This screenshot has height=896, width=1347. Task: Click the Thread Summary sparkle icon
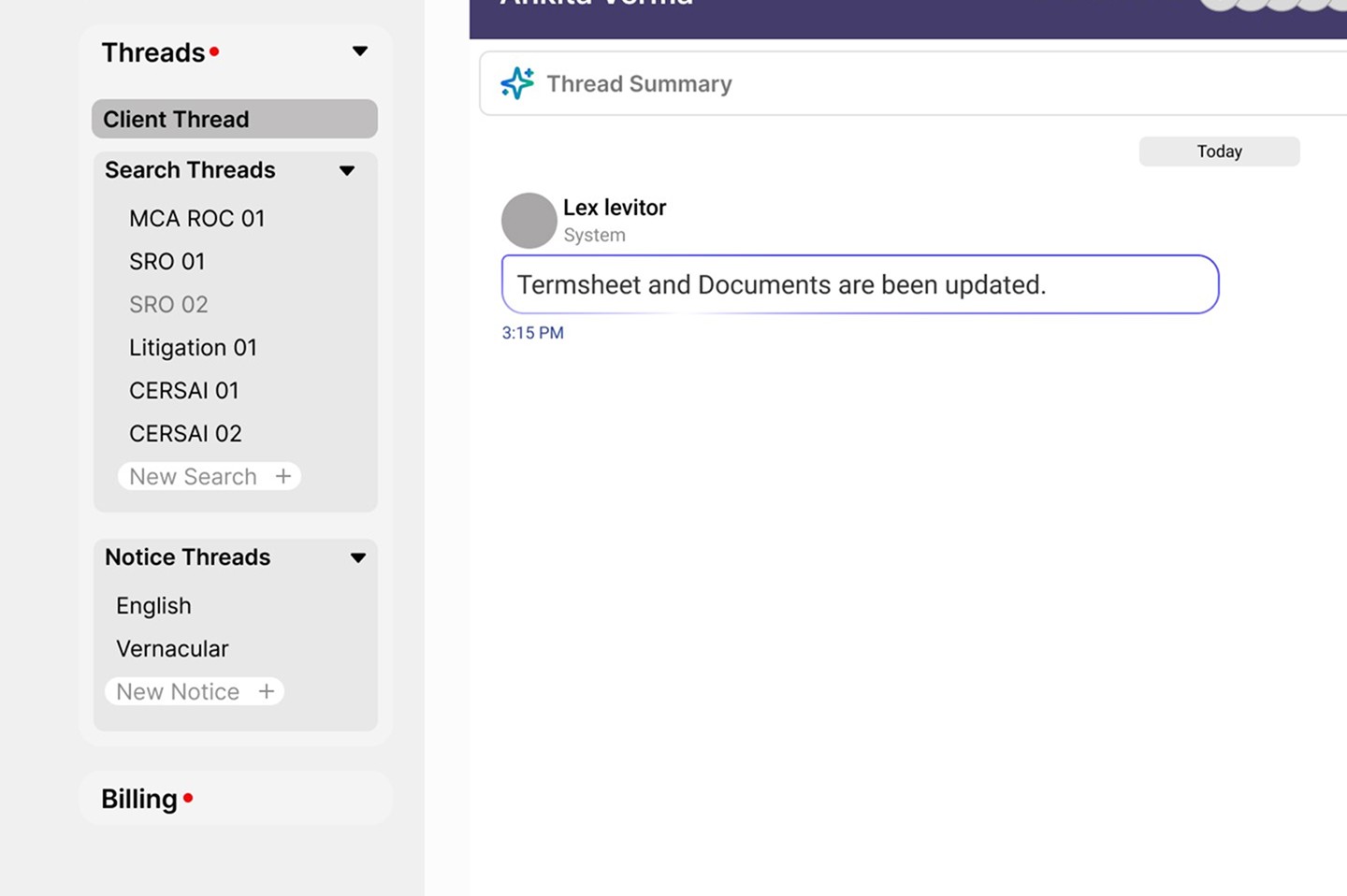click(x=517, y=83)
